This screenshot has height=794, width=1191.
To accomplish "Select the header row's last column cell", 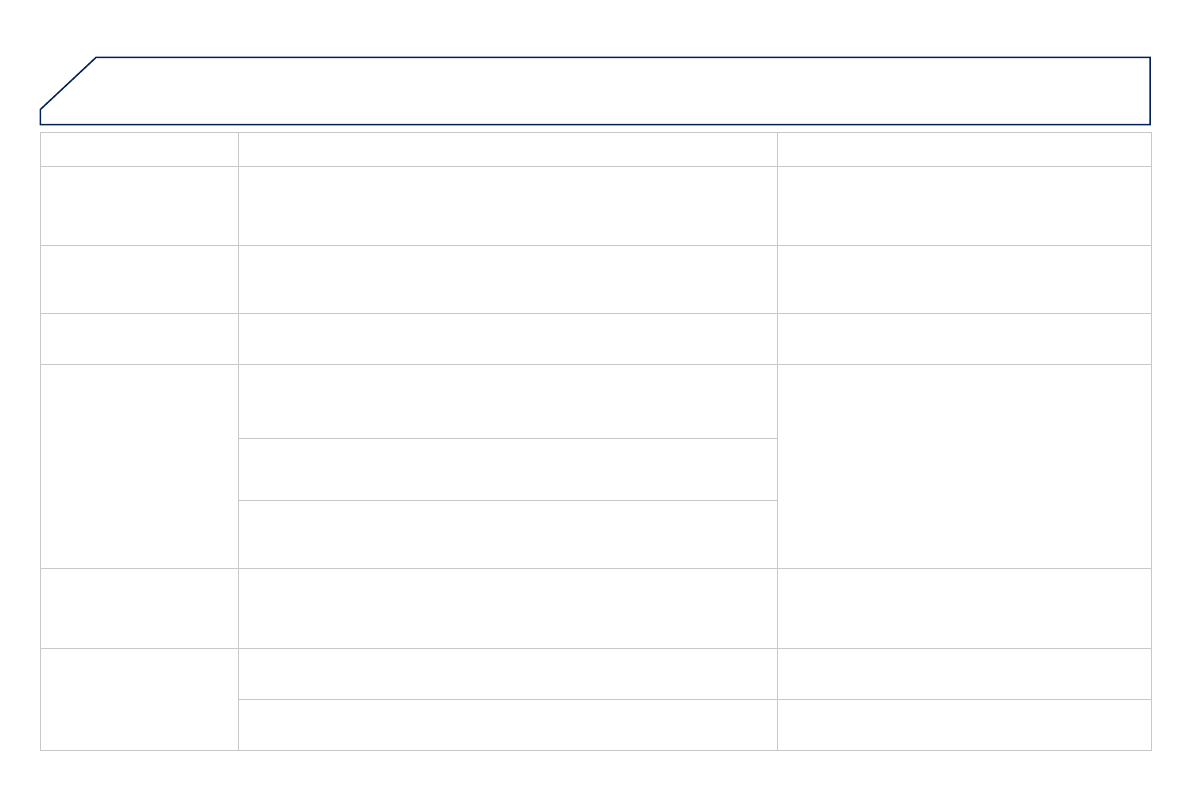I will tap(963, 149).
